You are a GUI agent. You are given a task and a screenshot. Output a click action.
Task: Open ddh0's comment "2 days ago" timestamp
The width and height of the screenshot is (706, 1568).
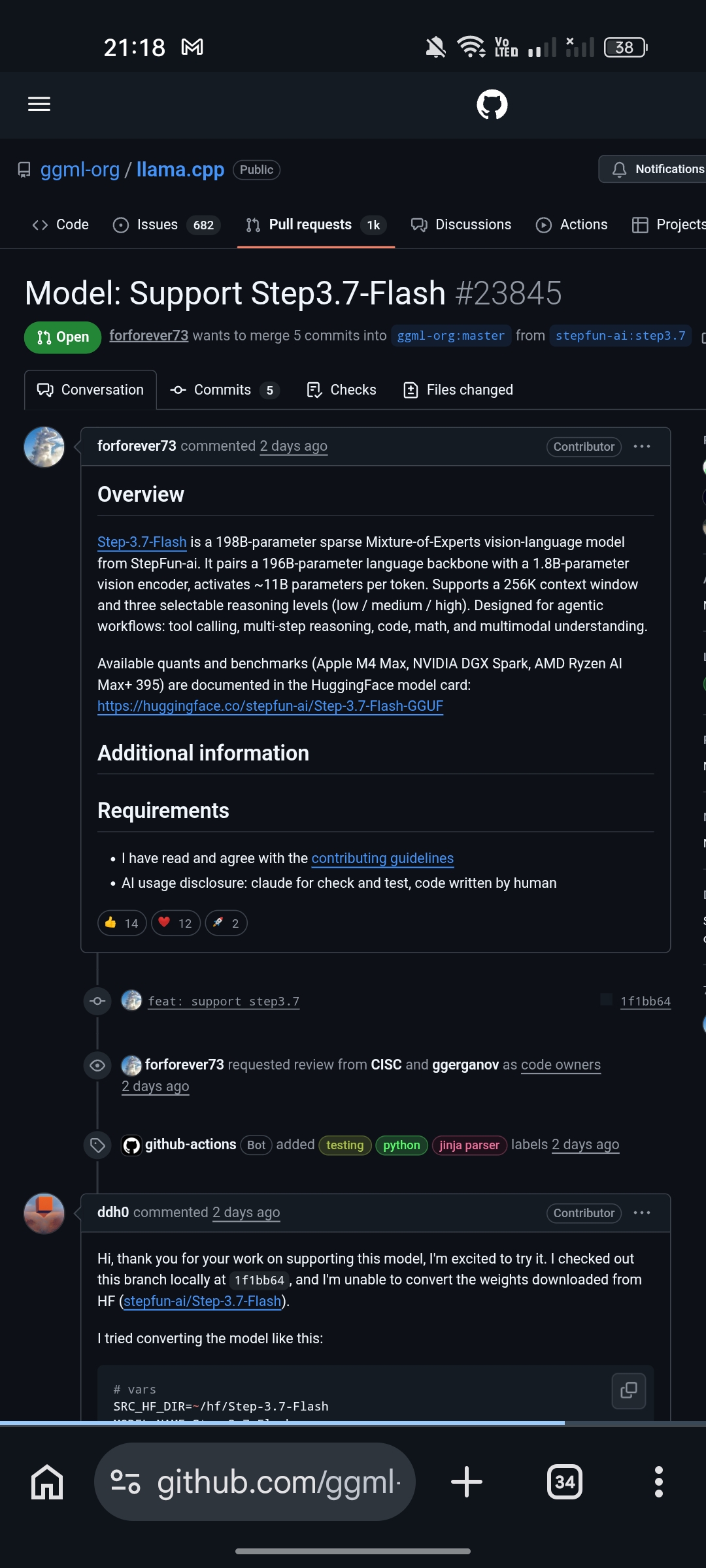click(246, 1213)
